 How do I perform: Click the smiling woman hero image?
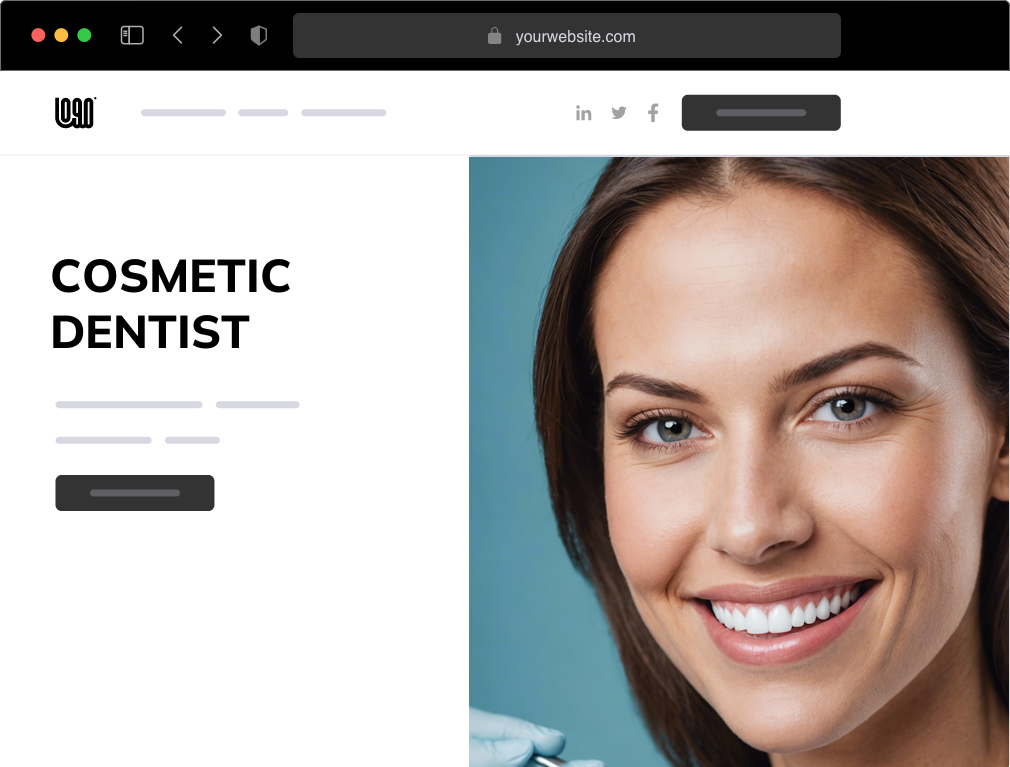click(739, 462)
